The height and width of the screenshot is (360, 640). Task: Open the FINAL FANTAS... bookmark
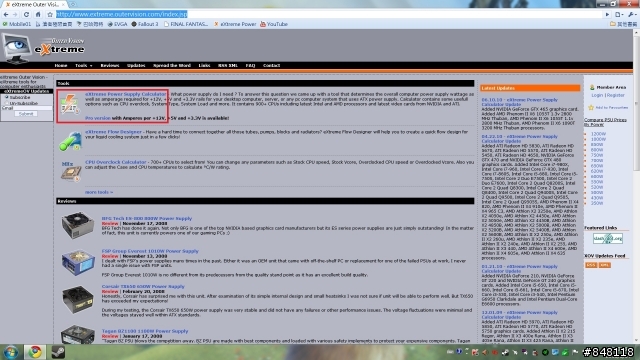click(186, 24)
